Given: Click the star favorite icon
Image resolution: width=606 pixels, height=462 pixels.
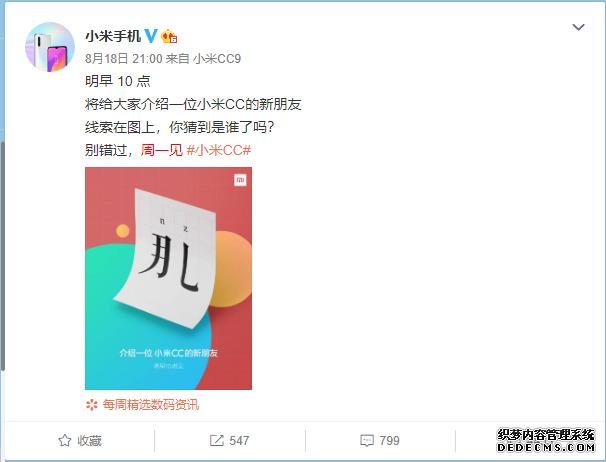Looking at the screenshot, I should coord(65,441).
